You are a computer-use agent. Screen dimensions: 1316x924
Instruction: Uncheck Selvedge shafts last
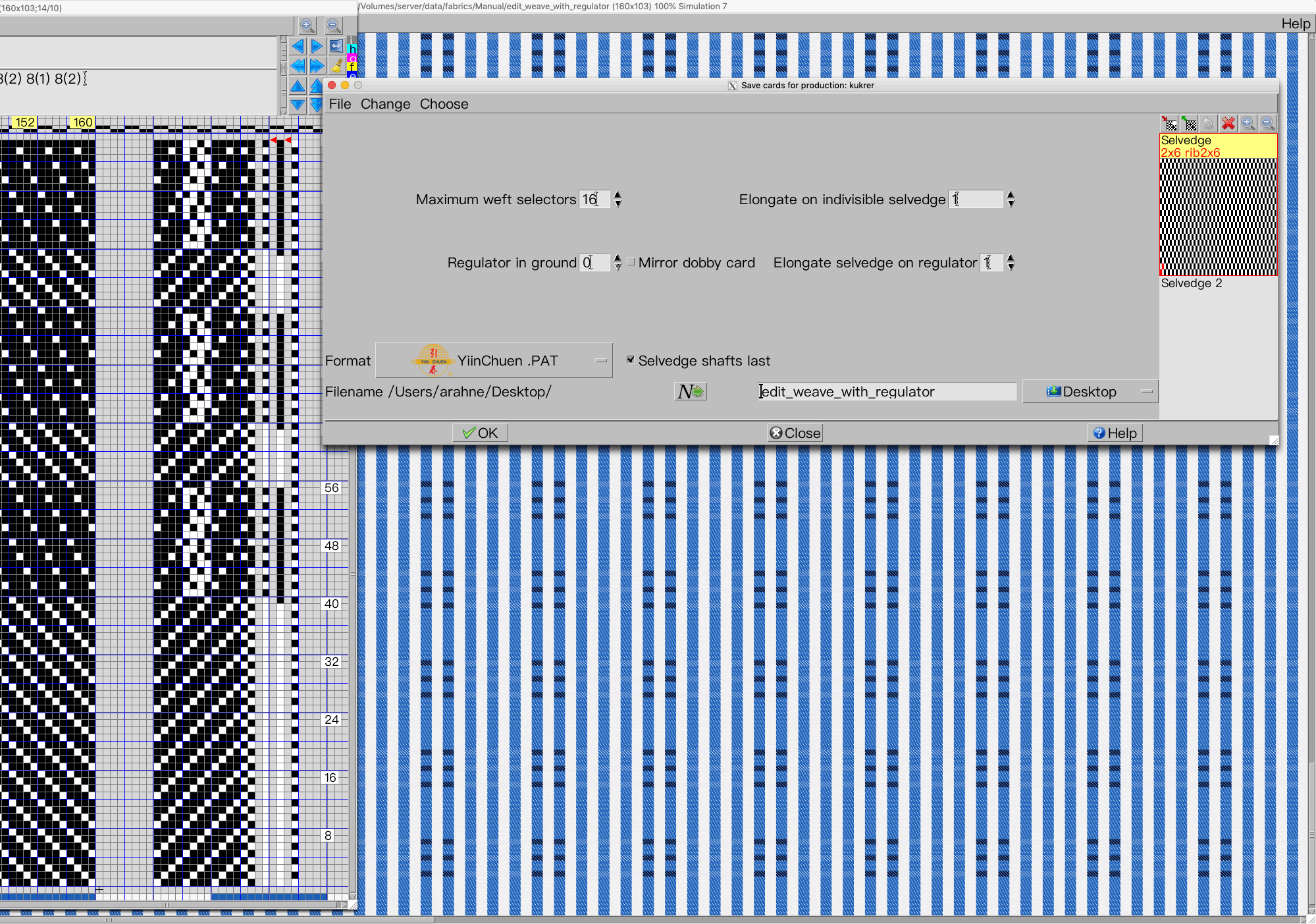[x=631, y=360]
